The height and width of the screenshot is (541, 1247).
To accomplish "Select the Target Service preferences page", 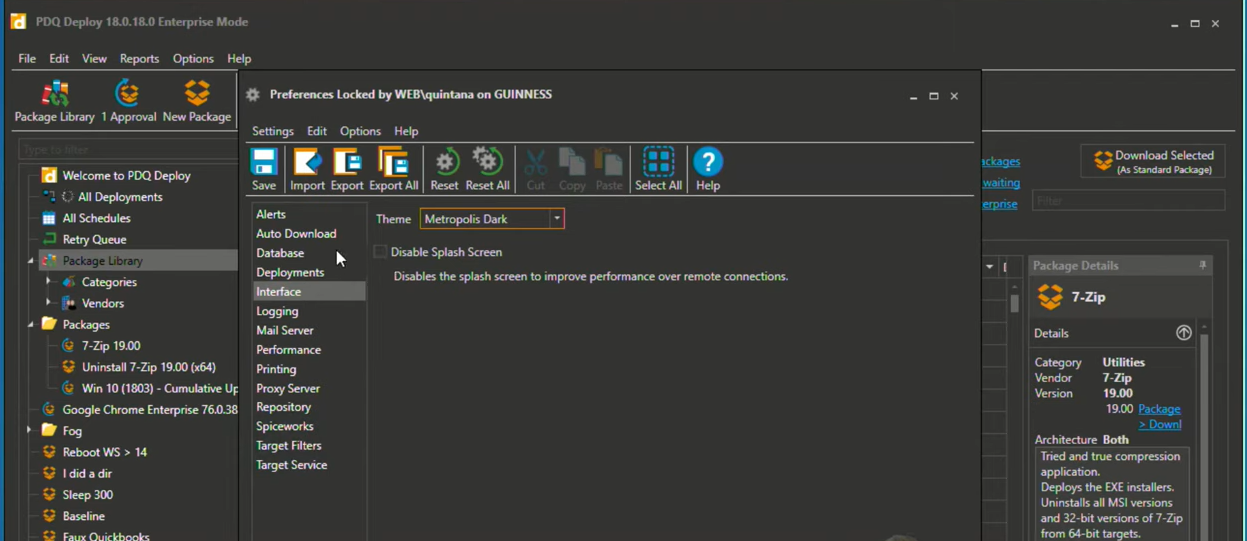I will [292, 465].
